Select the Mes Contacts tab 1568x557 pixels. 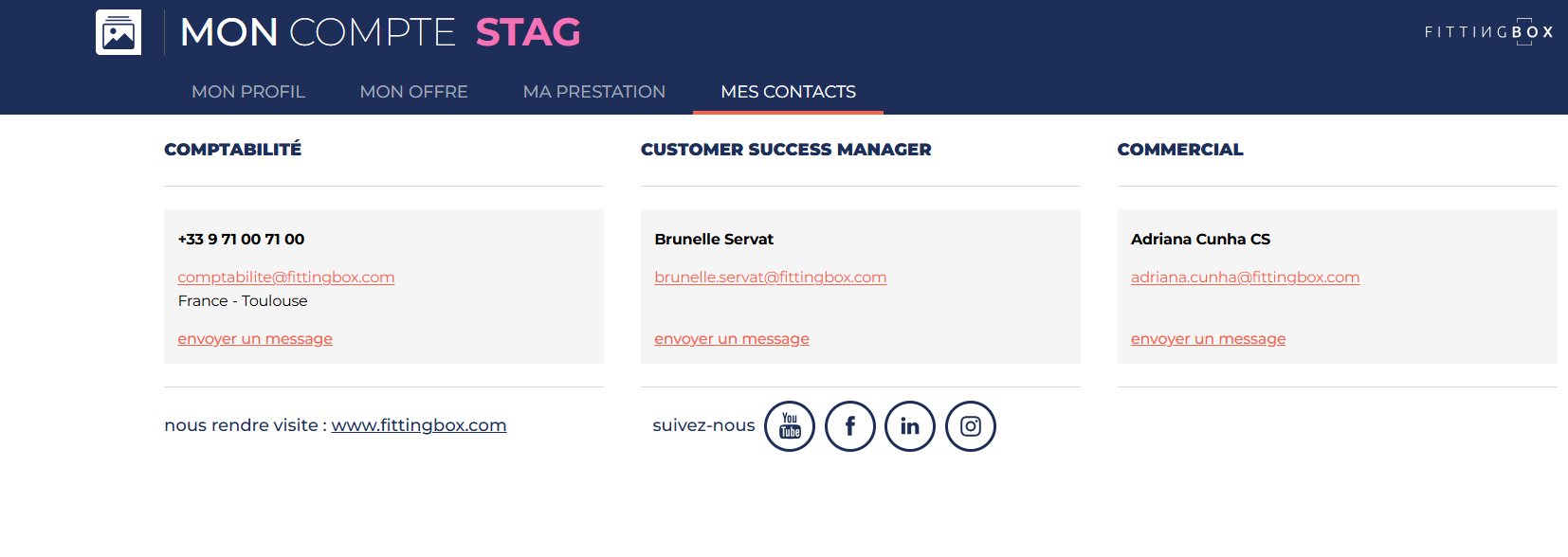tap(788, 92)
